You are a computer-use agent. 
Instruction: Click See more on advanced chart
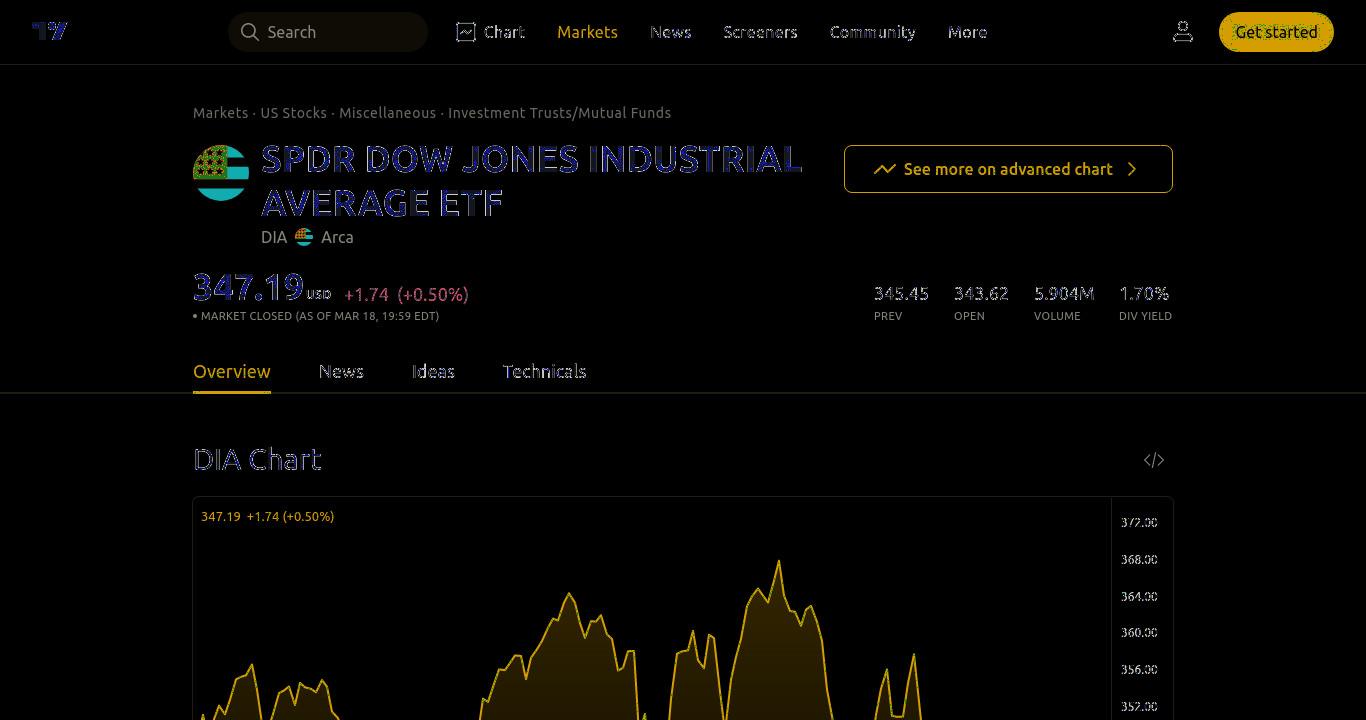(1008, 169)
